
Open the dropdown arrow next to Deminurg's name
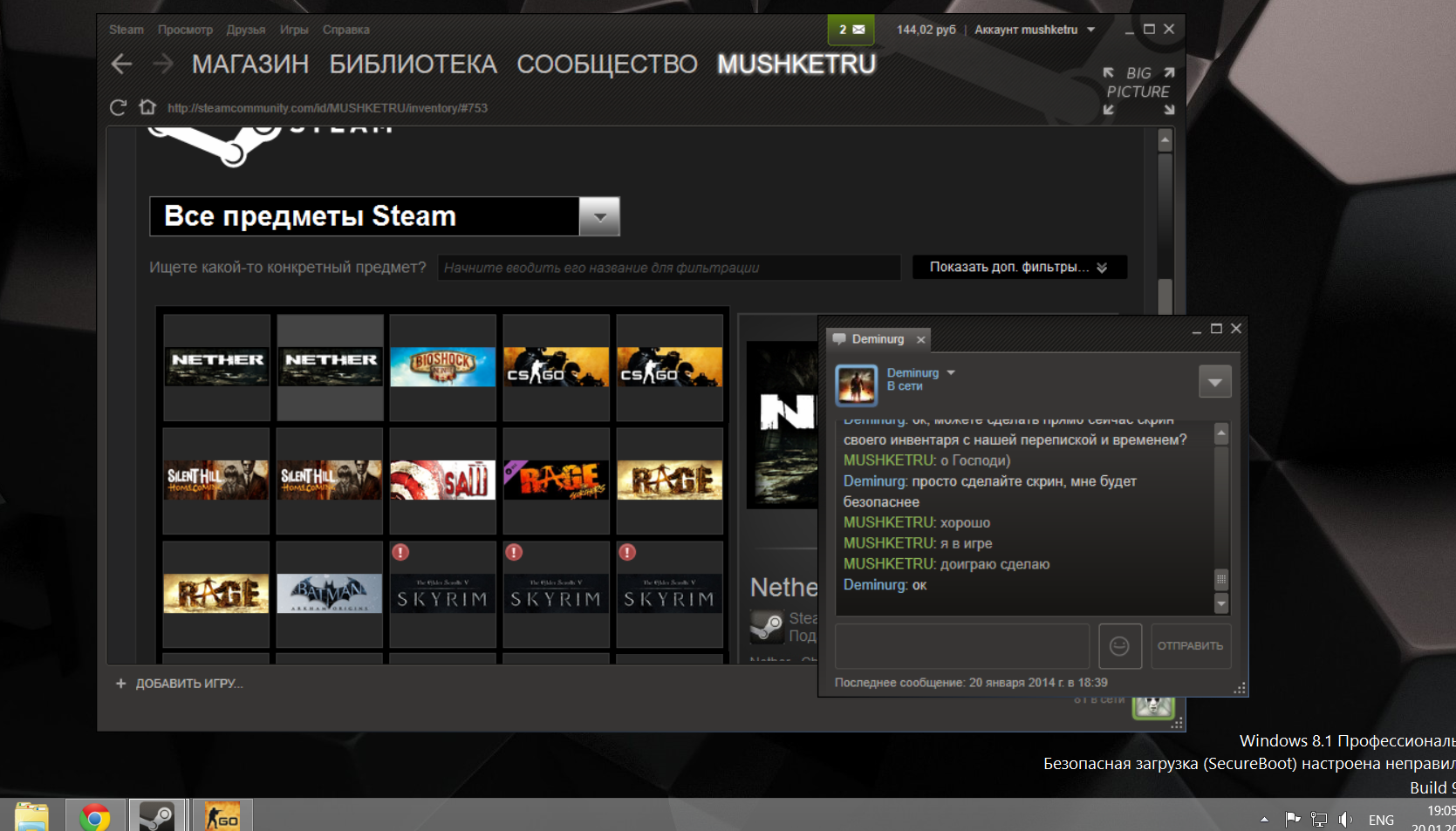(x=951, y=372)
